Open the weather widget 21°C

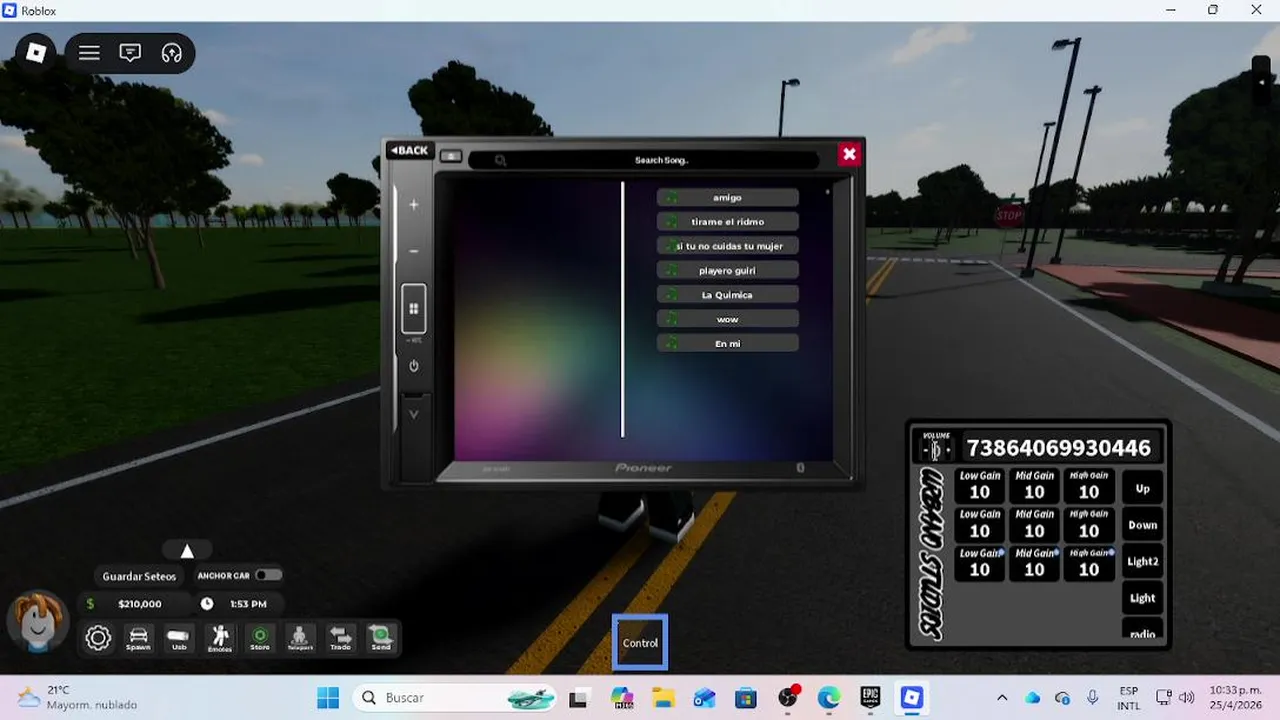(77, 698)
